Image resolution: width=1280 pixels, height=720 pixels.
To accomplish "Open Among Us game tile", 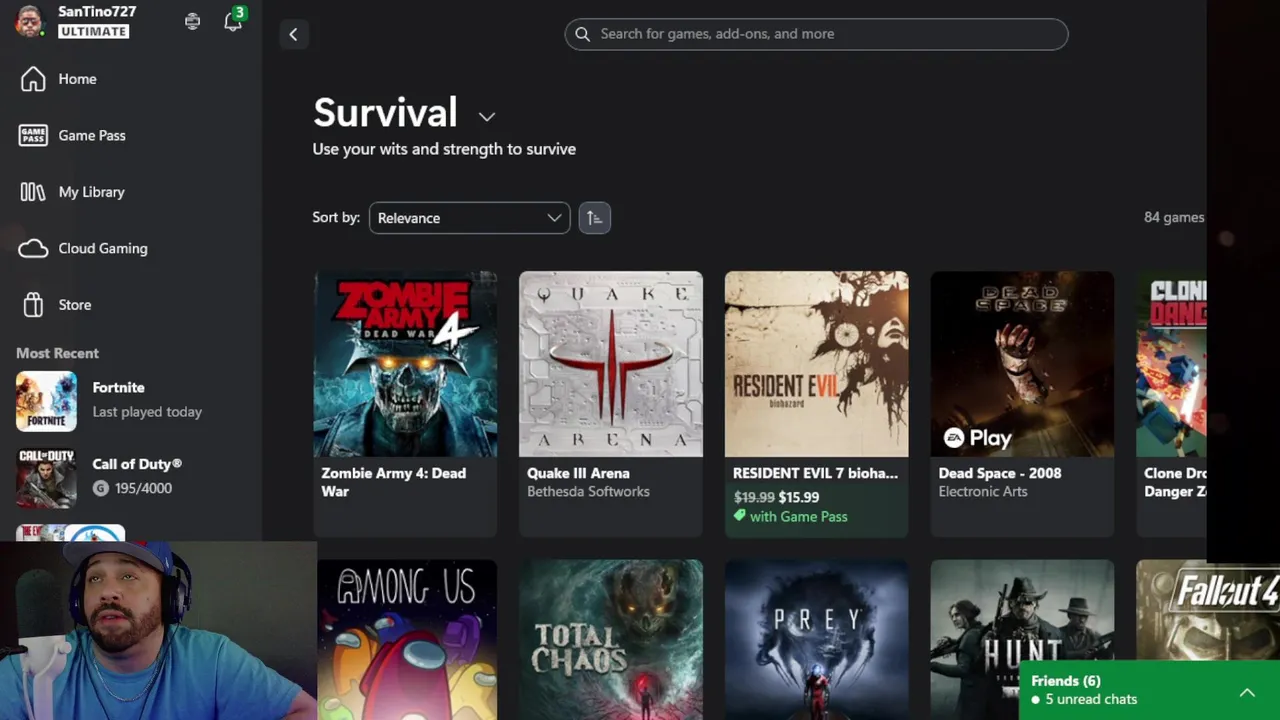I will 405,640.
